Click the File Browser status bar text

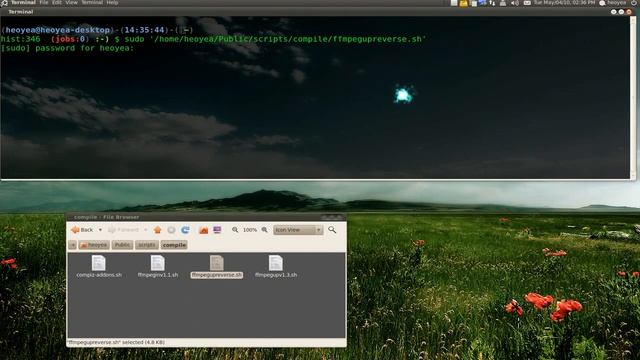pos(116,342)
